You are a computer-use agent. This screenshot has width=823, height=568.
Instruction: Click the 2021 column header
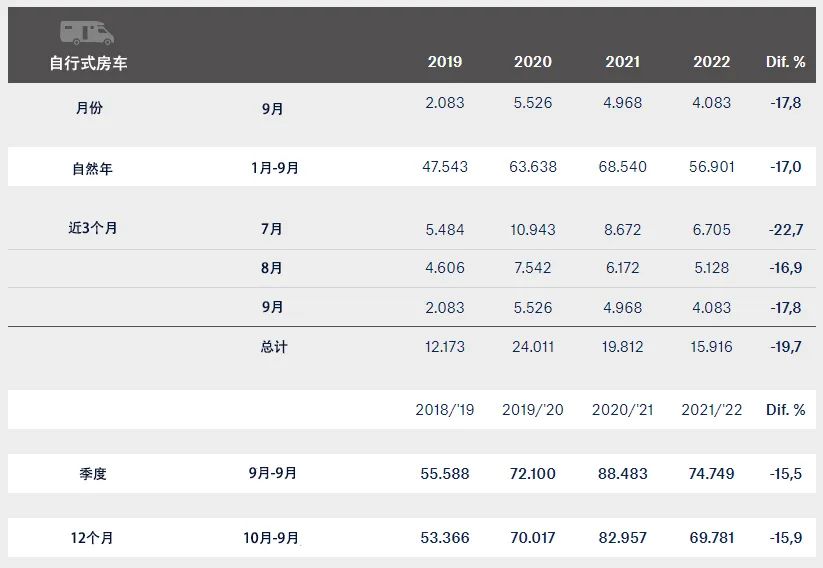point(622,62)
